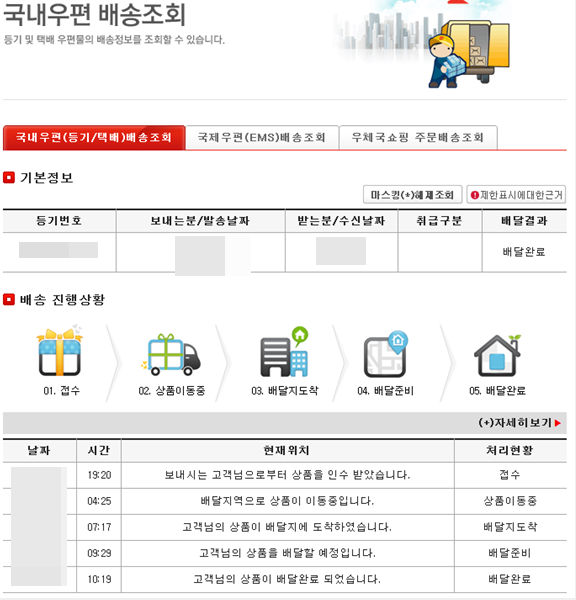Click 배달지도착 status in 처리현황 column

(510, 527)
